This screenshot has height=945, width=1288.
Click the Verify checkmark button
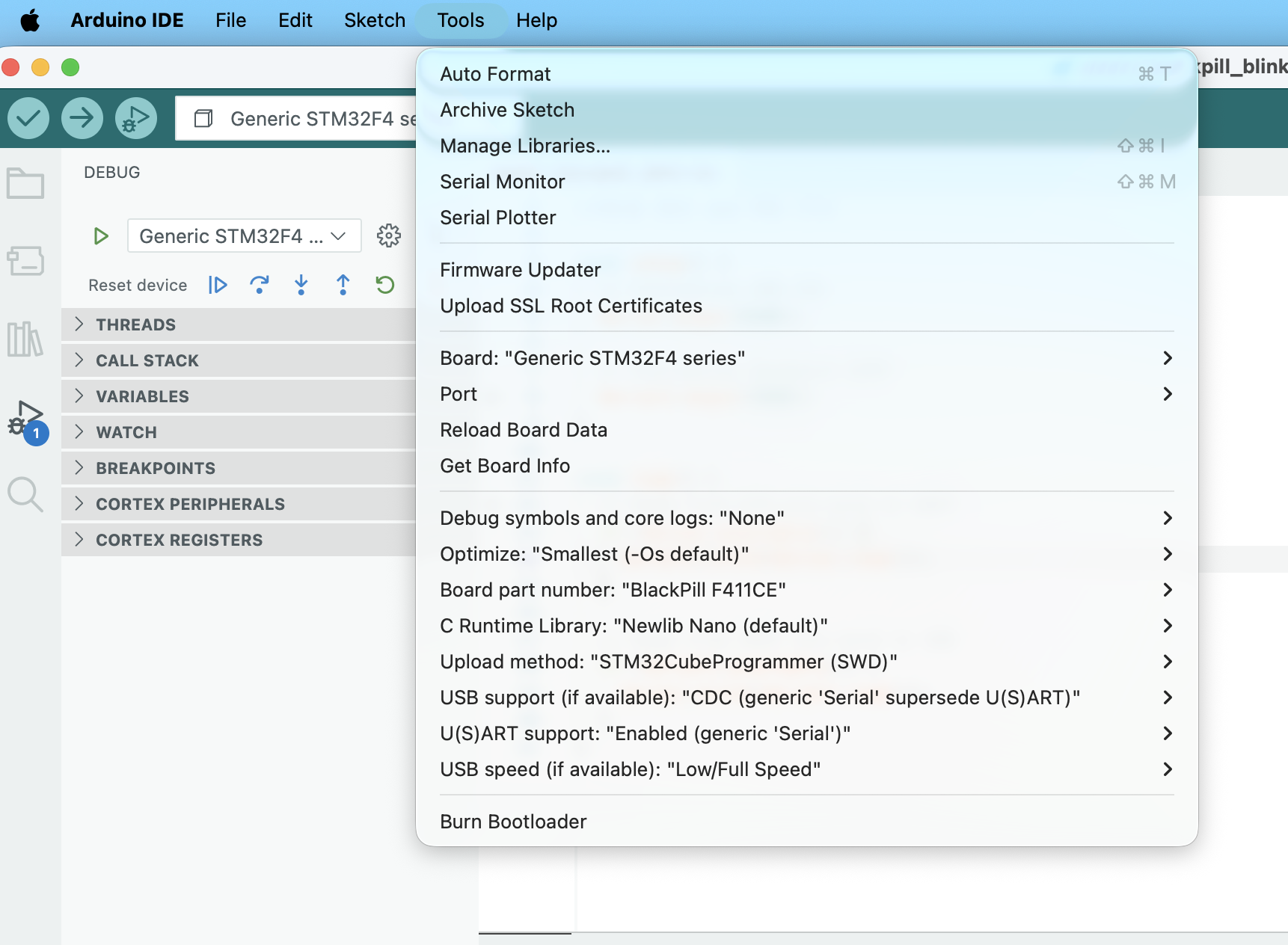(28, 118)
